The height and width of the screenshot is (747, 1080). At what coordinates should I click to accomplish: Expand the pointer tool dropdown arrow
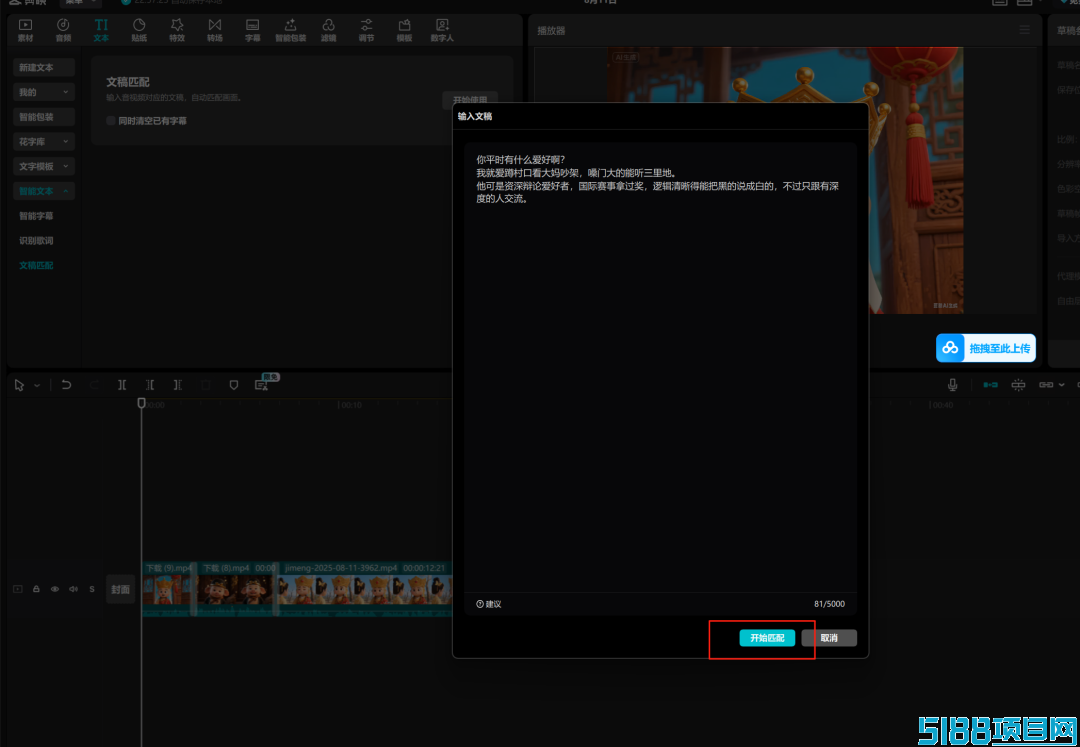37,386
